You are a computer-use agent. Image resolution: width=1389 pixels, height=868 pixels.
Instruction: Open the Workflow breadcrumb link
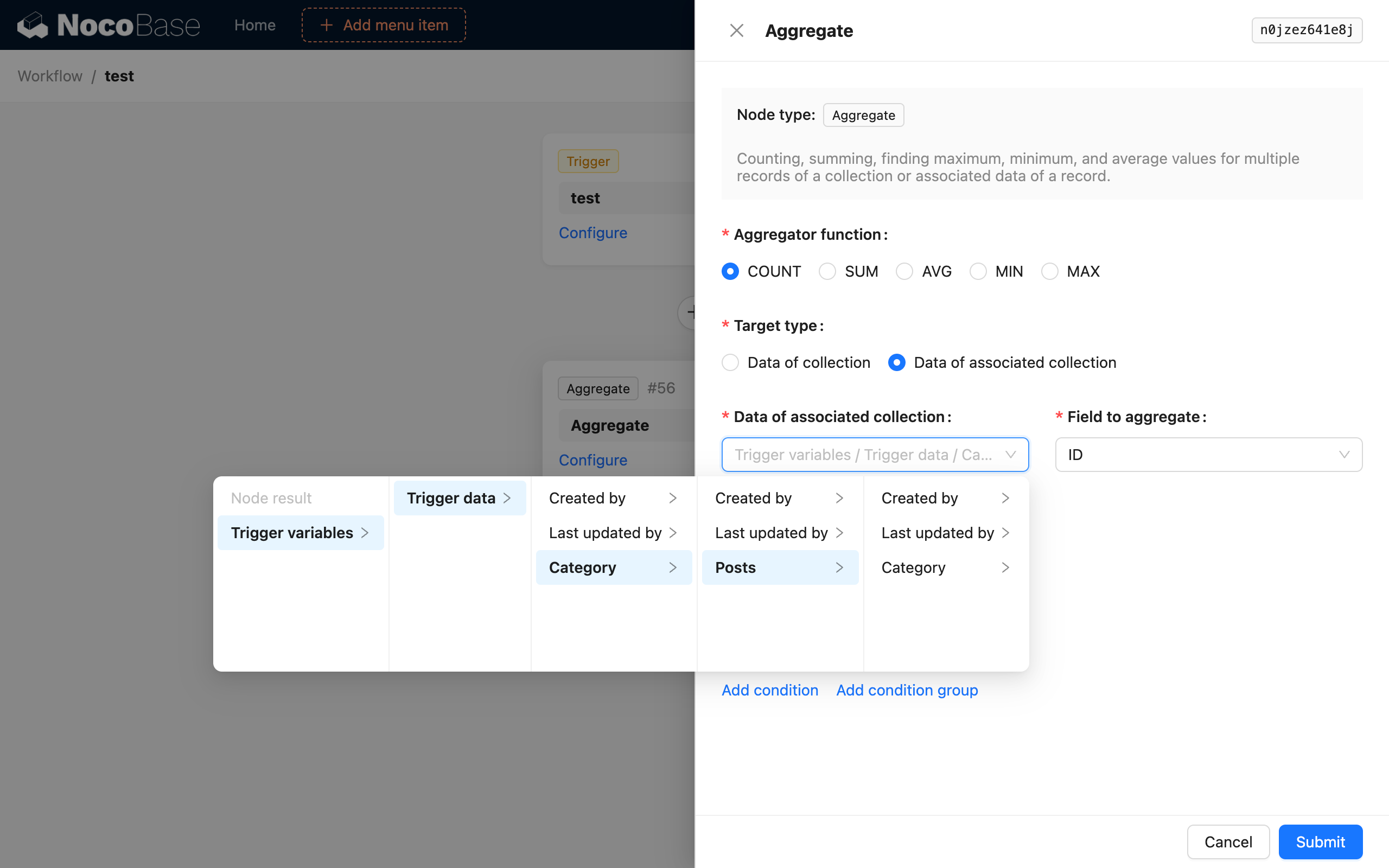pos(49,76)
